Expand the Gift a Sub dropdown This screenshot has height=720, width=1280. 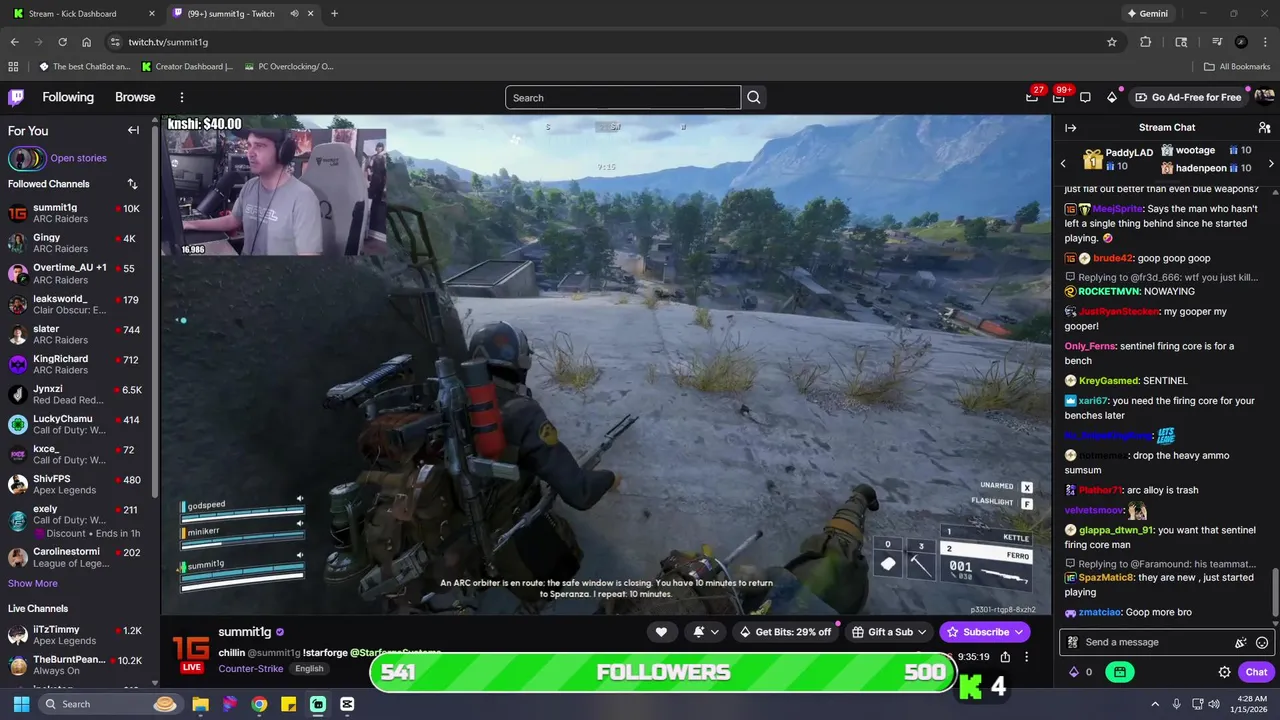(x=890, y=632)
